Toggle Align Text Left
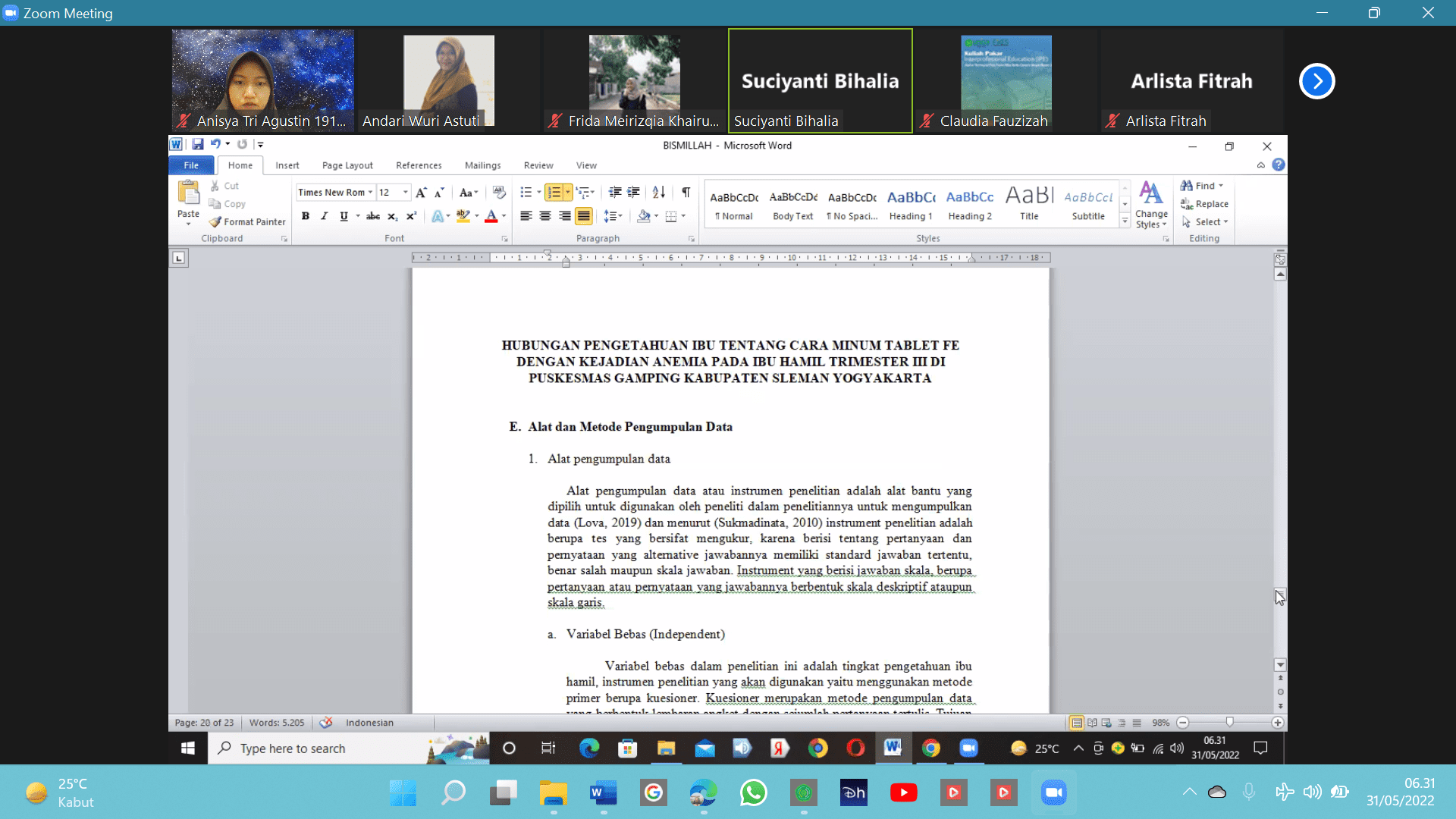The image size is (1456, 819). click(526, 216)
